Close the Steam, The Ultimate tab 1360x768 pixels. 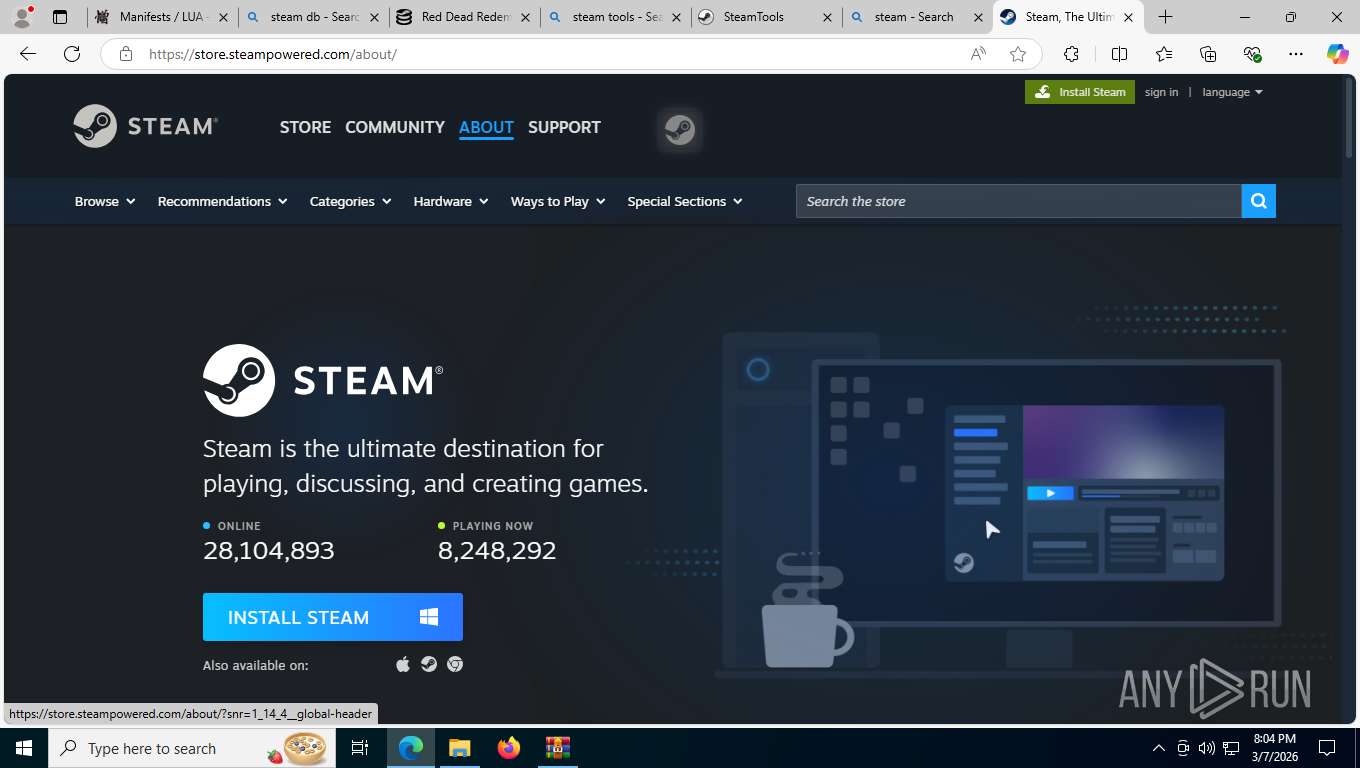point(1128,17)
